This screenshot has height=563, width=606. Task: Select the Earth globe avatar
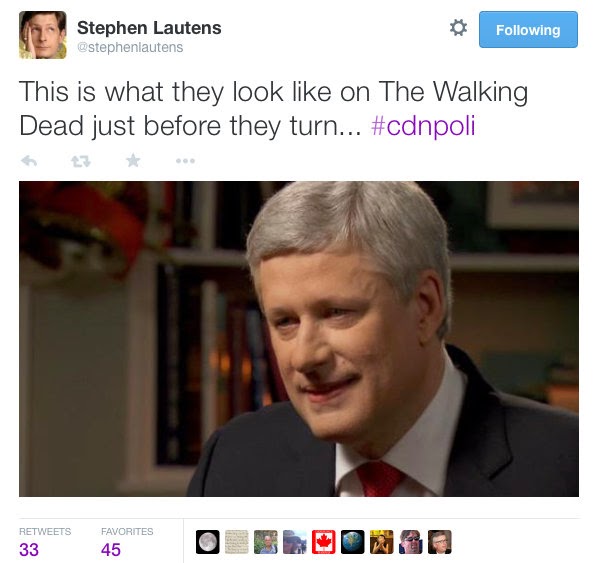[x=352, y=542]
